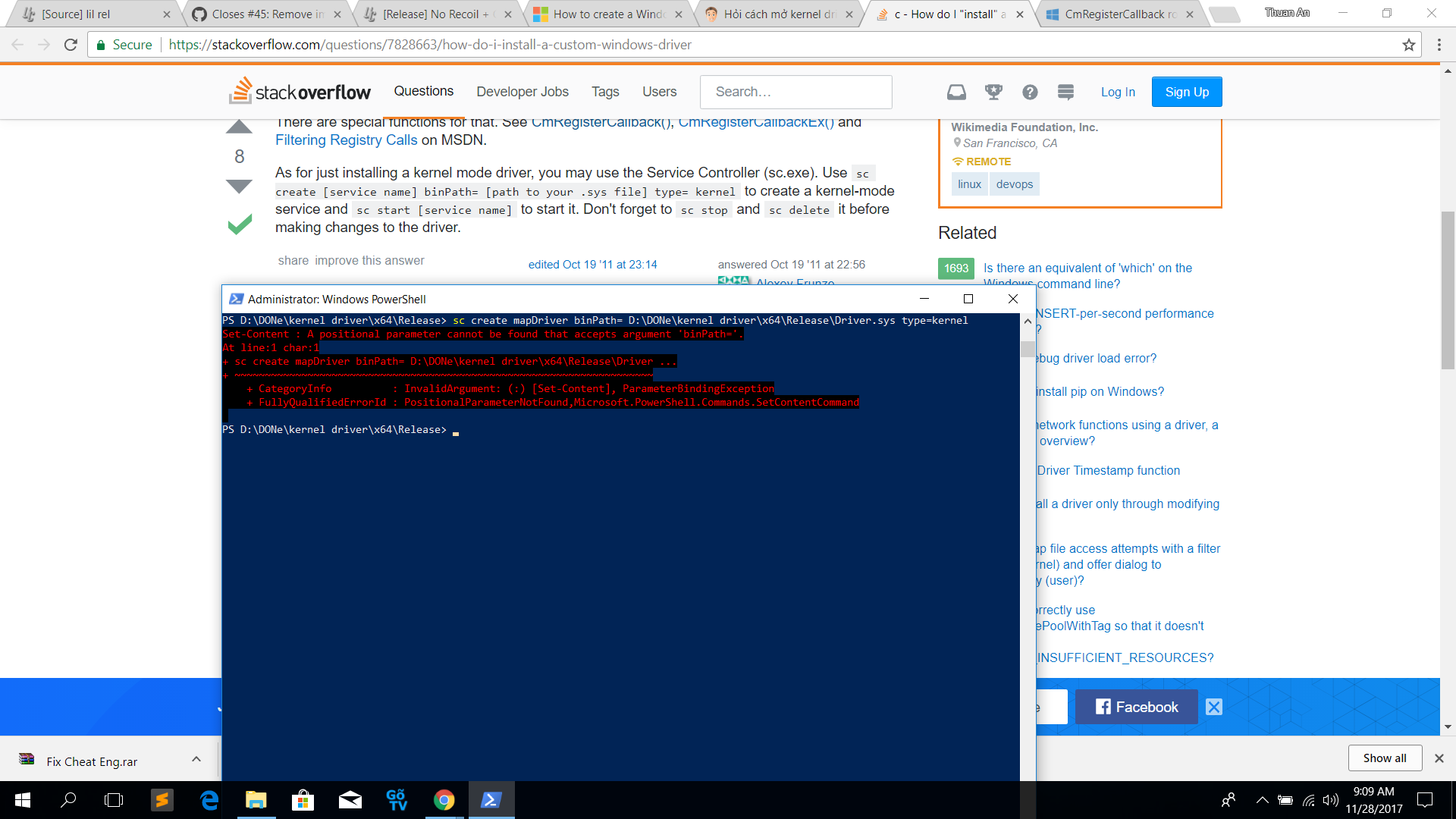Open Mail app from the taskbar
This screenshot has width=1456, height=819.
[x=350, y=800]
